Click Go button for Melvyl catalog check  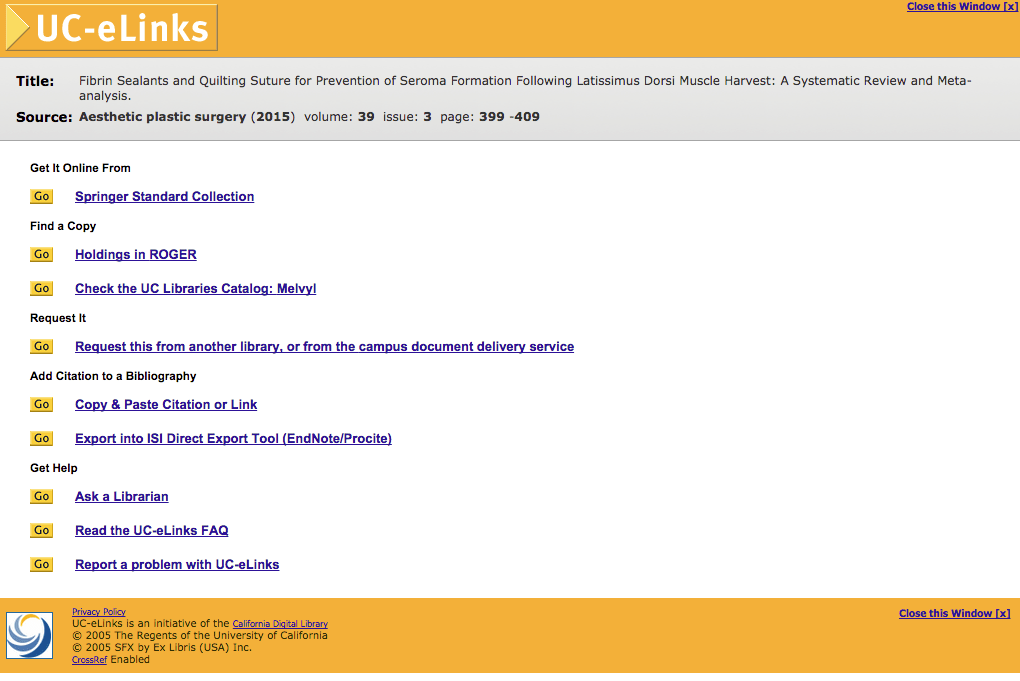(x=42, y=288)
